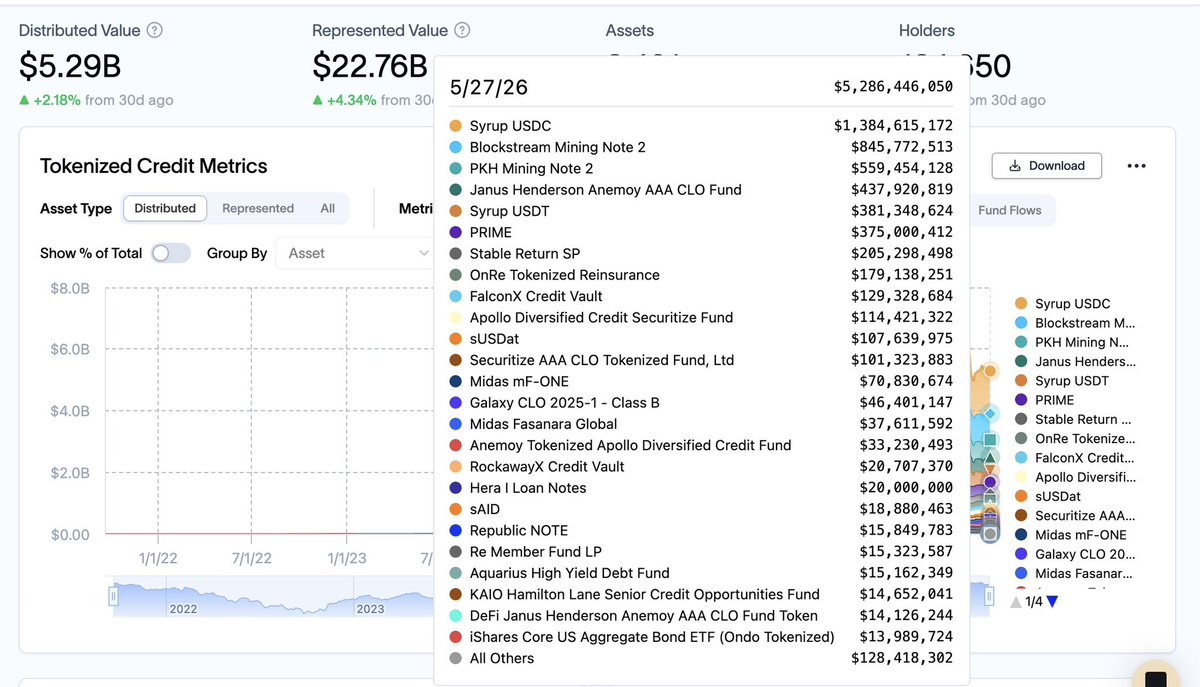Toggle Janus Henders... series in legend
The image size is (1200, 687).
[1075, 361]
